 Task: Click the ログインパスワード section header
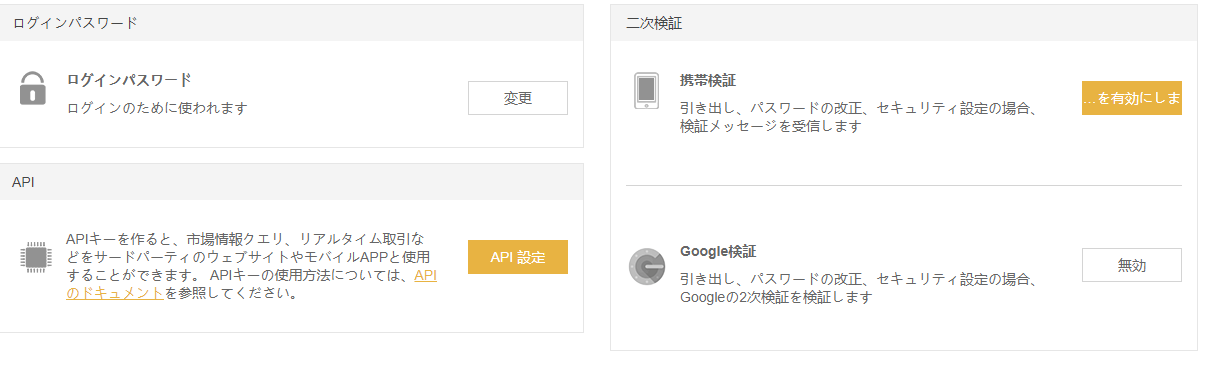(291, 23)
